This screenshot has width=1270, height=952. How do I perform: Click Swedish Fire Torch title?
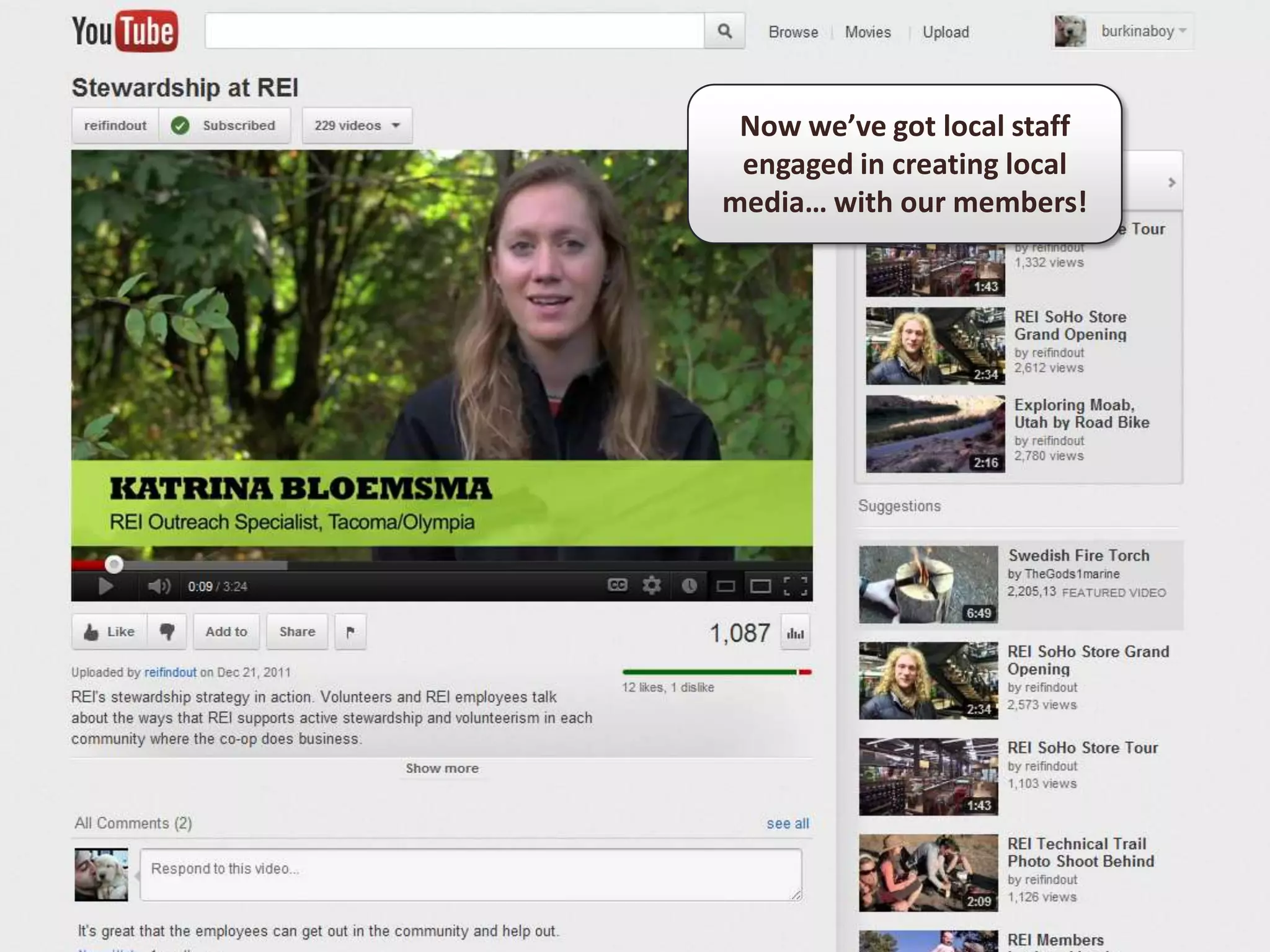tap(1079, 555)
